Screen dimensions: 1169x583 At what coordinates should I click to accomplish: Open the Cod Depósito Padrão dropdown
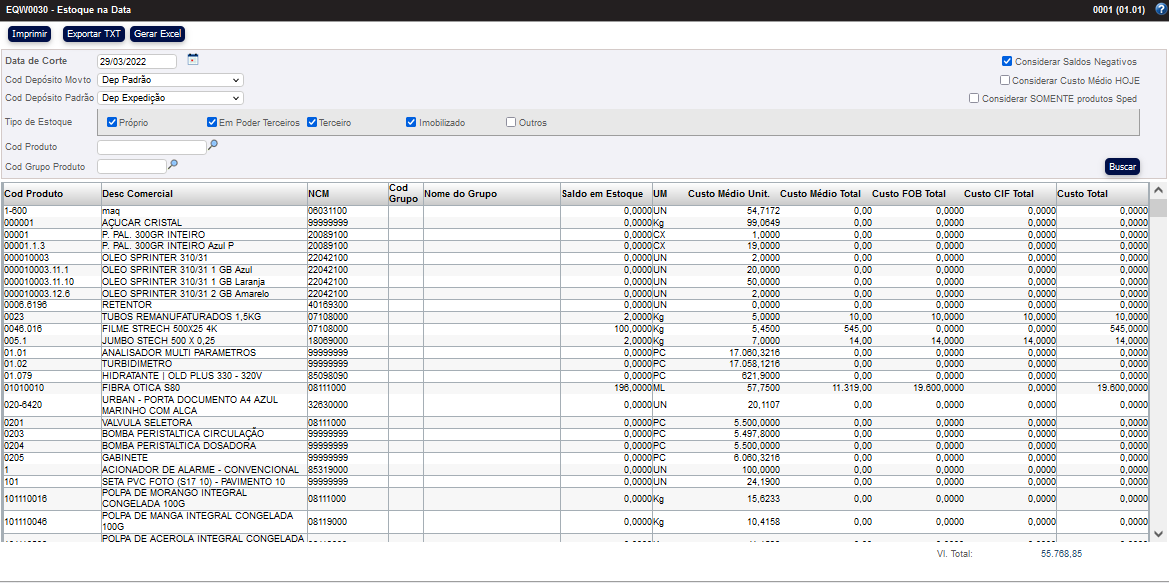tap(170, 98)
